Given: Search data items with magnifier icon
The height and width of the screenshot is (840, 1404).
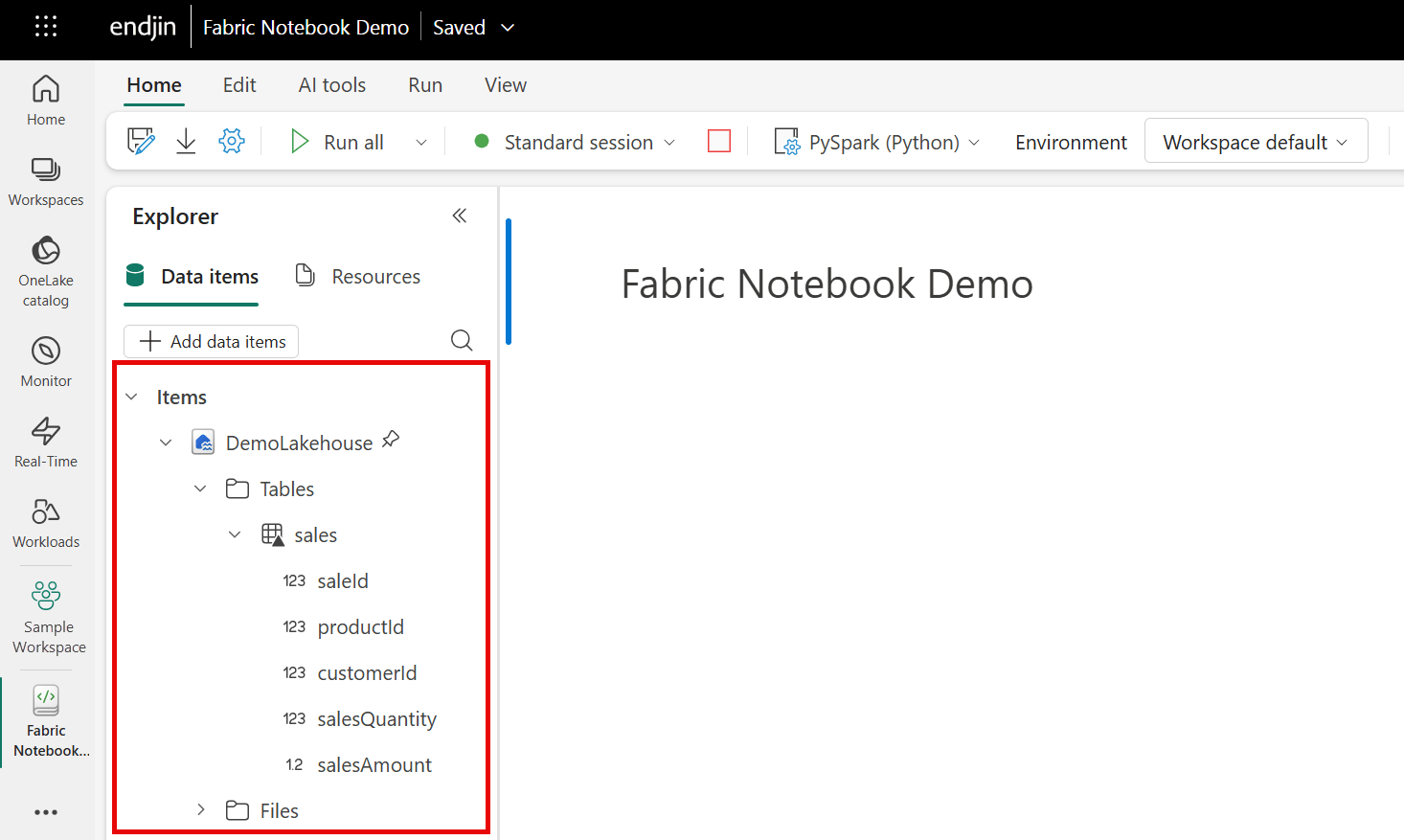Looking at the screenshot, I should point(462,341).
